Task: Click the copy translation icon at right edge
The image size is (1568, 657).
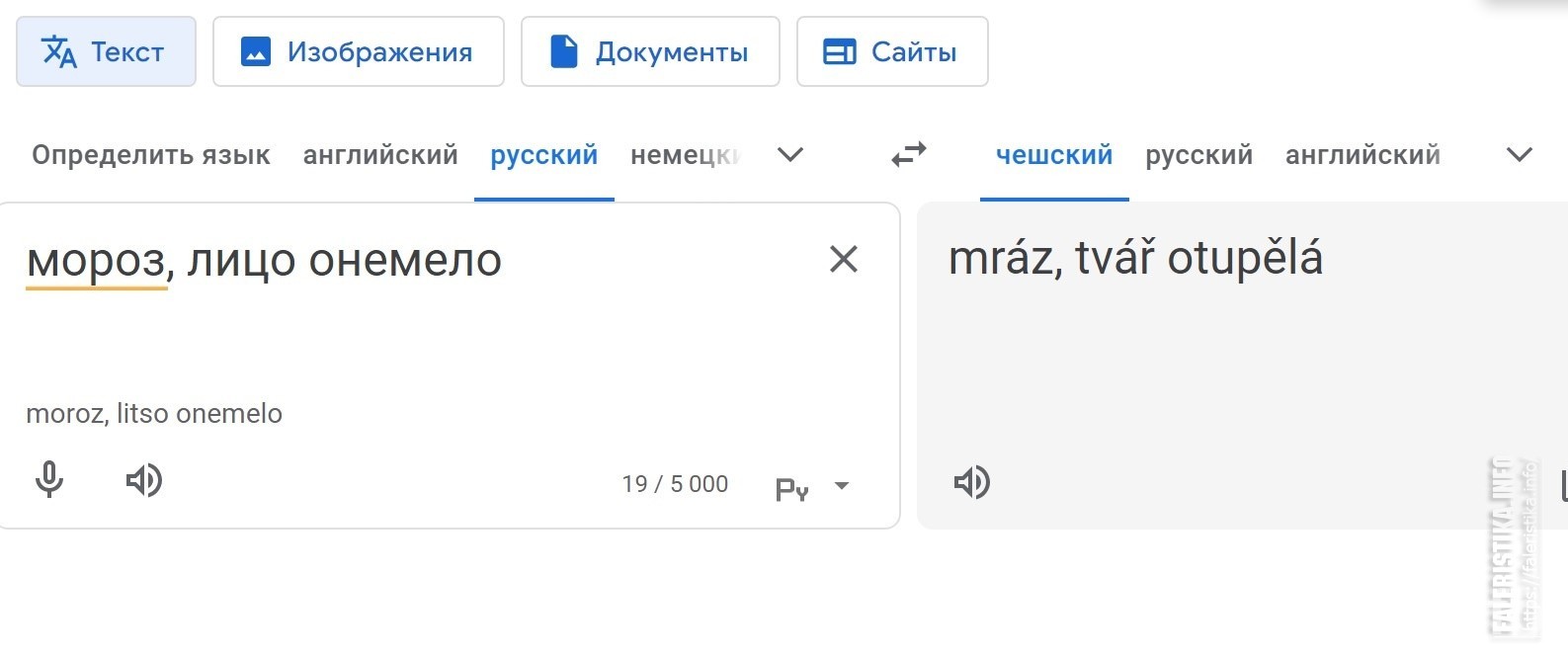Action: 1562,484
